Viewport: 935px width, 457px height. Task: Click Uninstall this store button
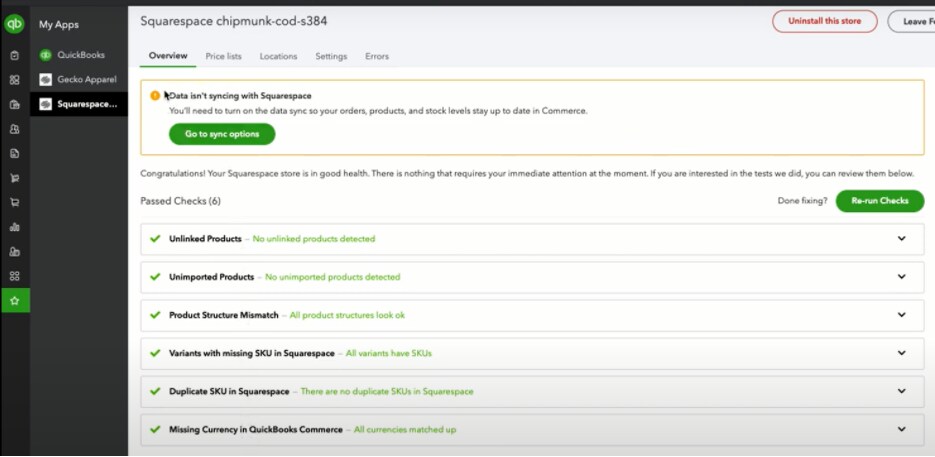coord(825,21)
